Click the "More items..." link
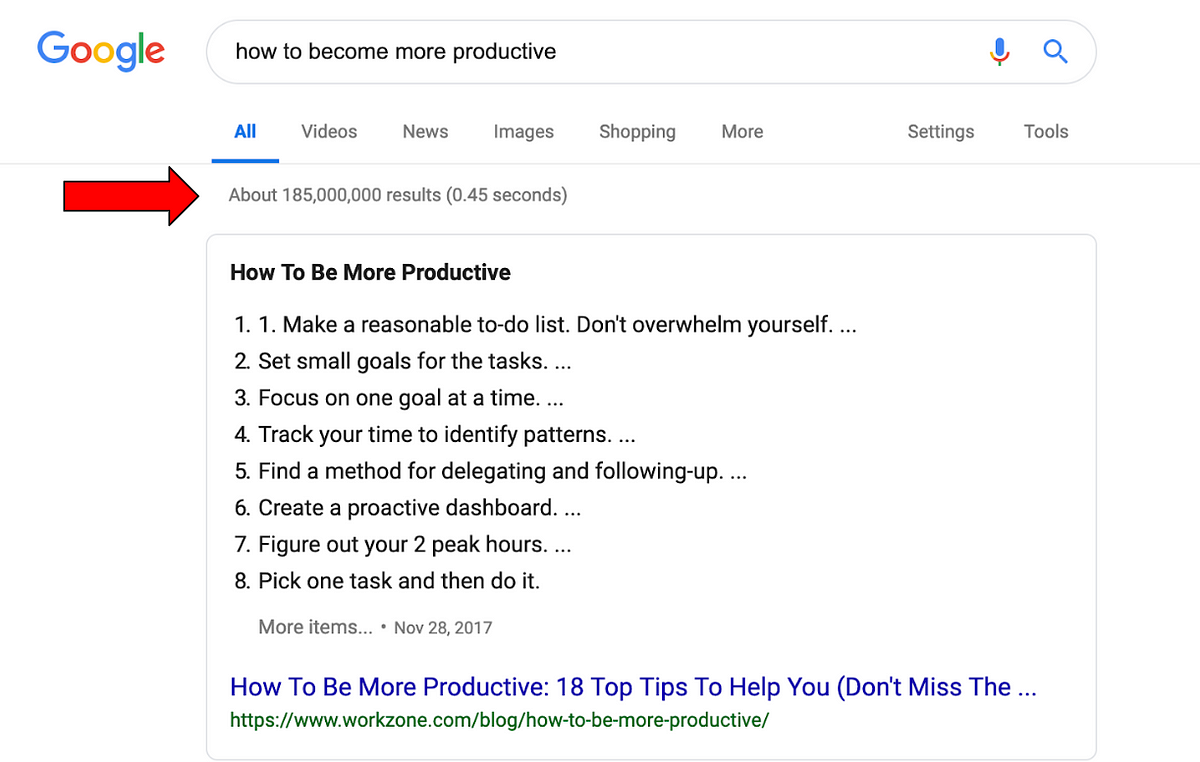 tap(315, 627)
